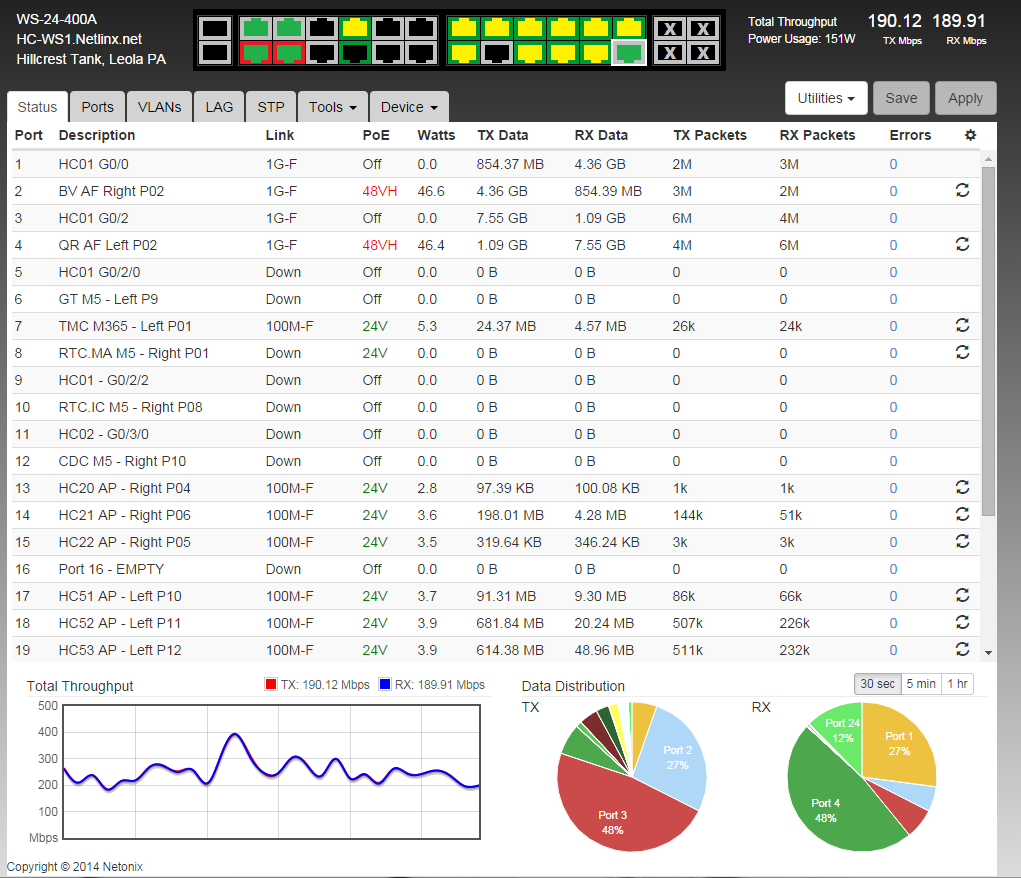
Task: Open table settings with the gear icon
Action: [970, 135]
